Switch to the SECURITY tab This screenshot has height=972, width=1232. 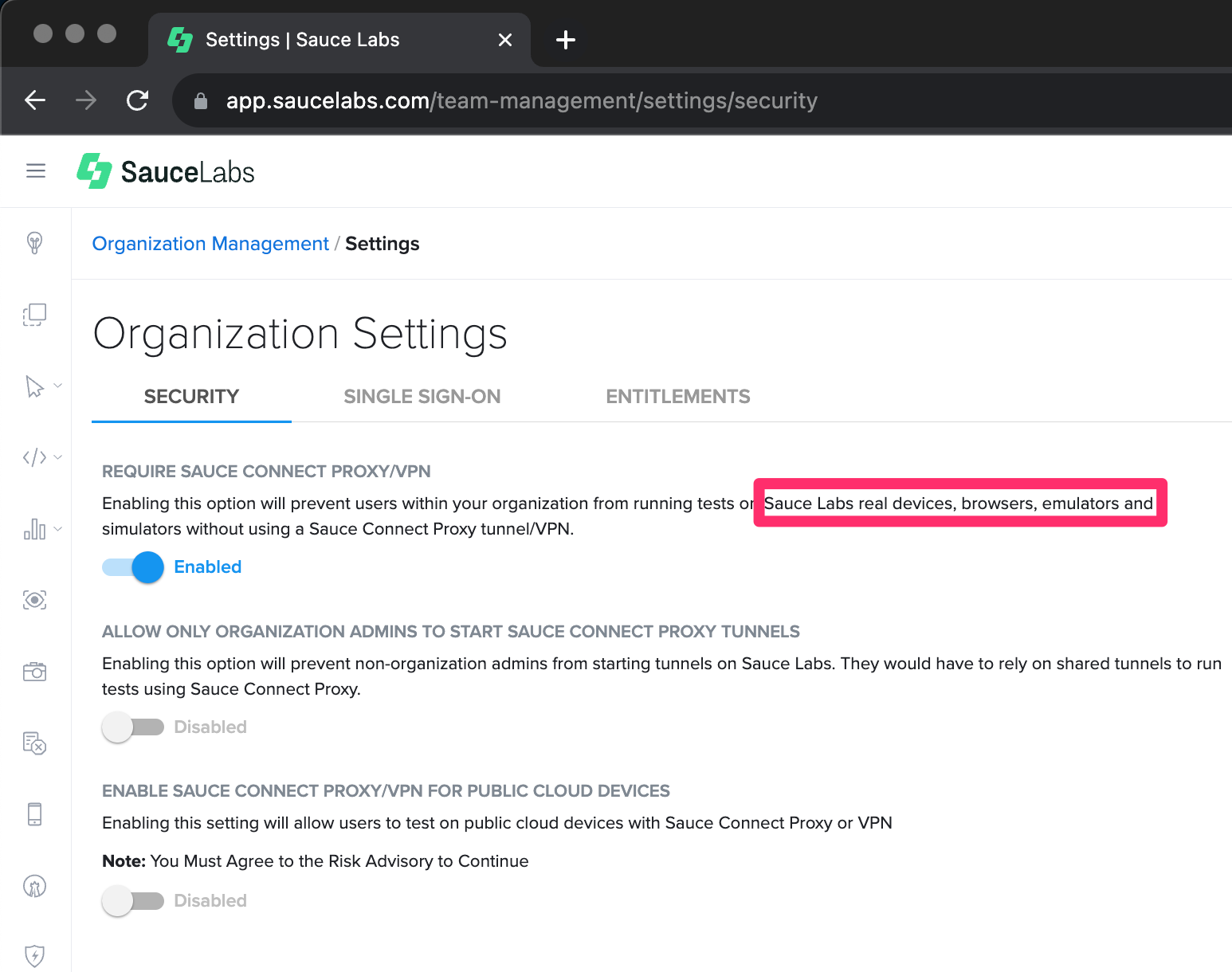pyautogui.click(x=191, y=397)
